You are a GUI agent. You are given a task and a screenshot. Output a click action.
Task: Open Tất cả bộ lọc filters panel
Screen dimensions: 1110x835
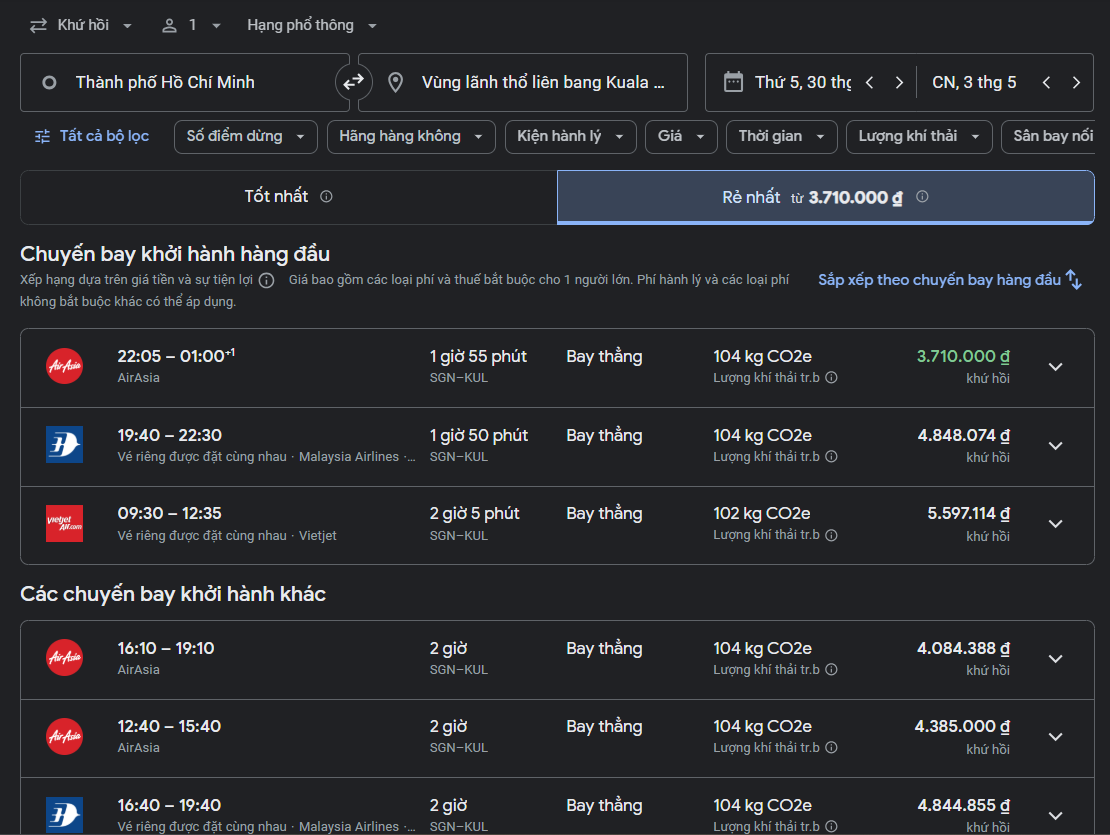(x=92, y=136)
